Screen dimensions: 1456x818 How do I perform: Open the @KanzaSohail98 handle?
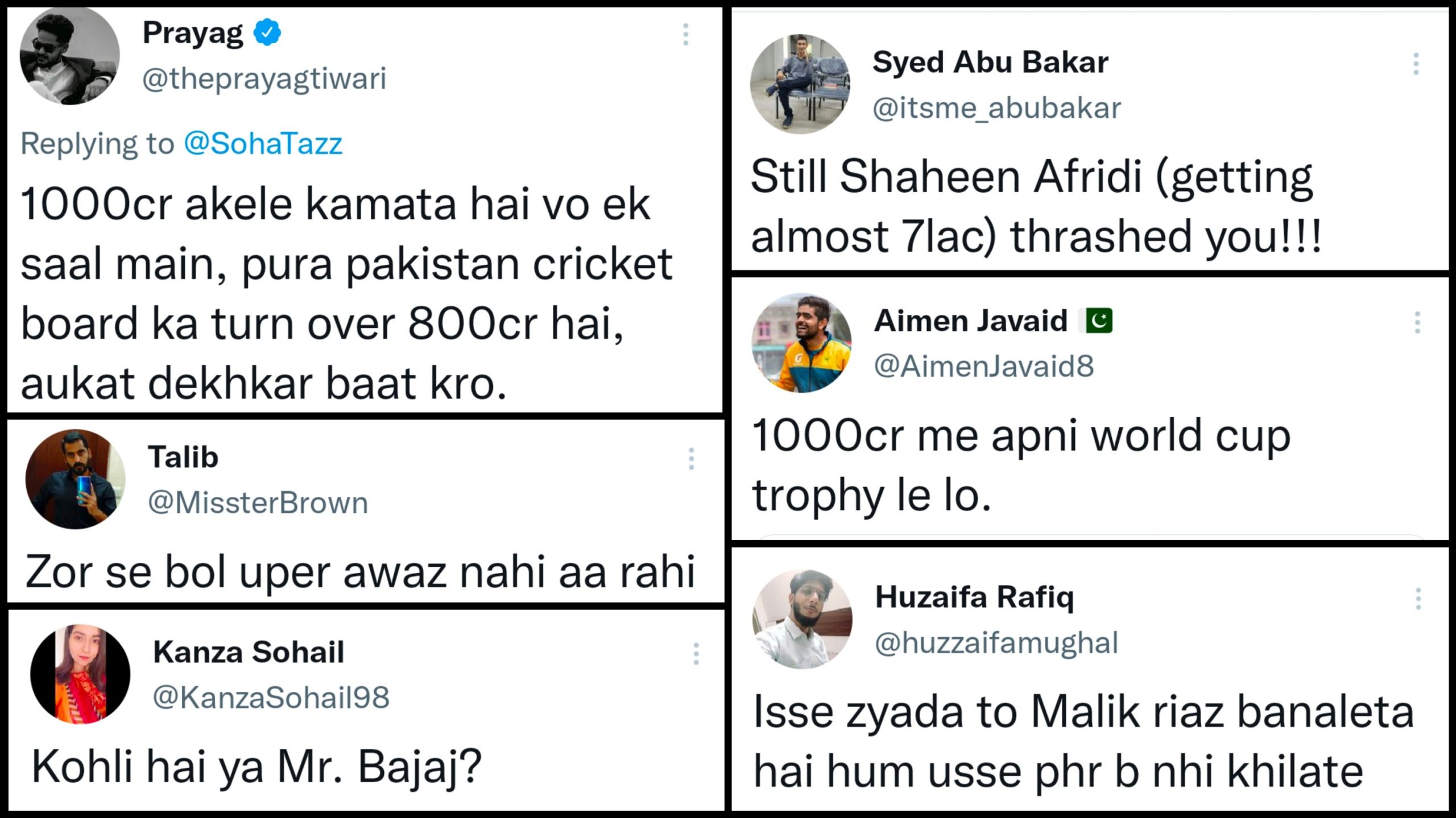[x=271, y=697]
